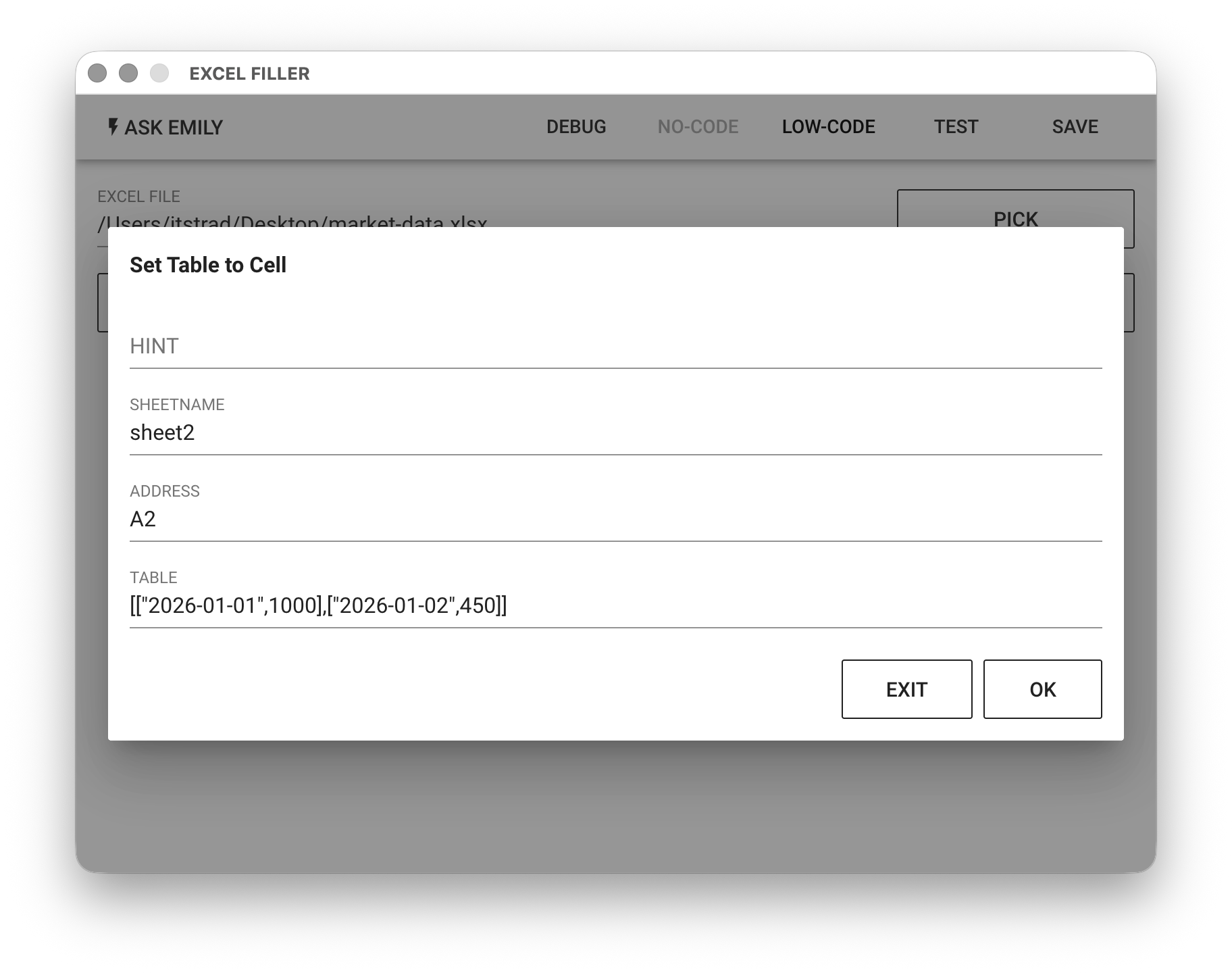
Task: Focus the HINT input field
Action: pos(615,347)
